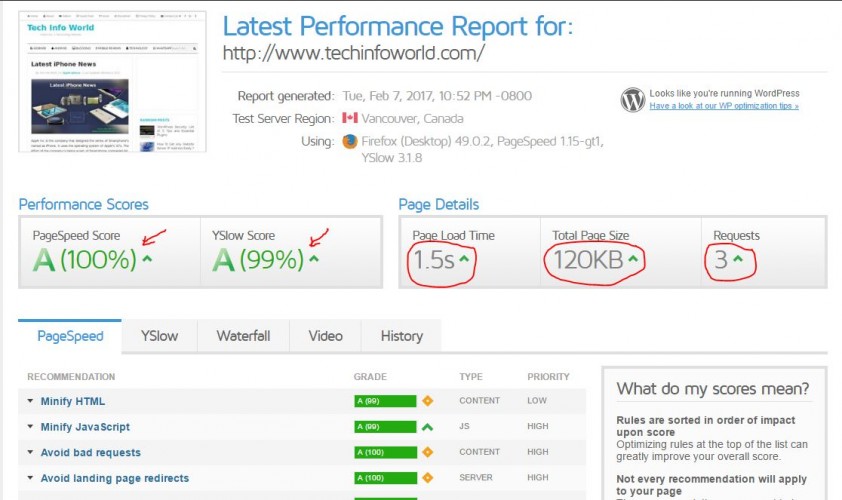Click the What do my scores mean? heading

[713, 388]
